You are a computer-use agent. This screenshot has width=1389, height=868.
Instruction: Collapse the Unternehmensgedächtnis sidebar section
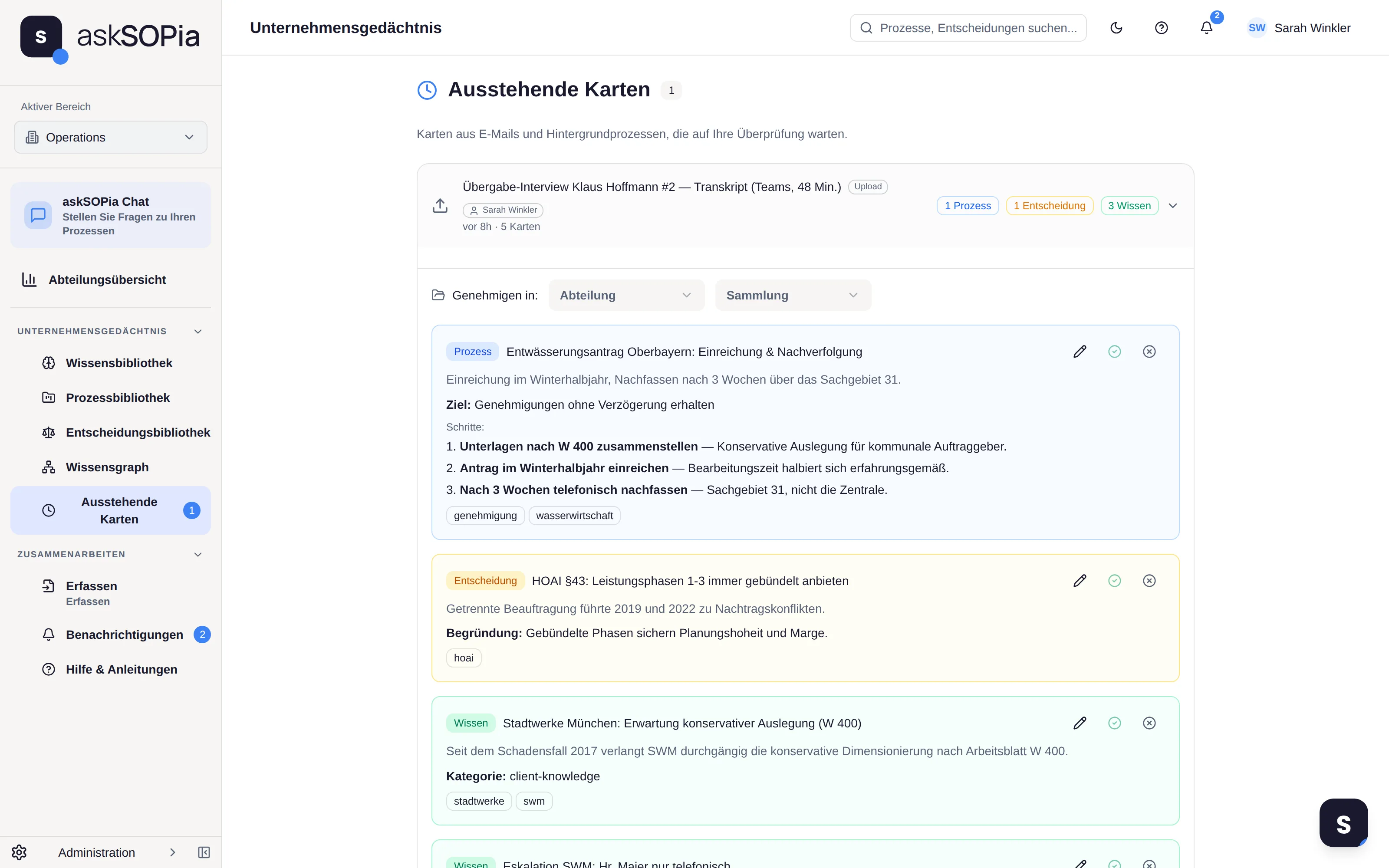pyautogui.click(x=198, y=331)
